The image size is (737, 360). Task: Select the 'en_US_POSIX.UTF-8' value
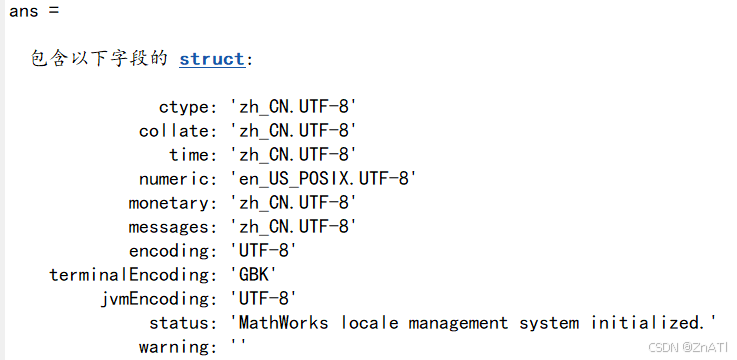(323, 179)
